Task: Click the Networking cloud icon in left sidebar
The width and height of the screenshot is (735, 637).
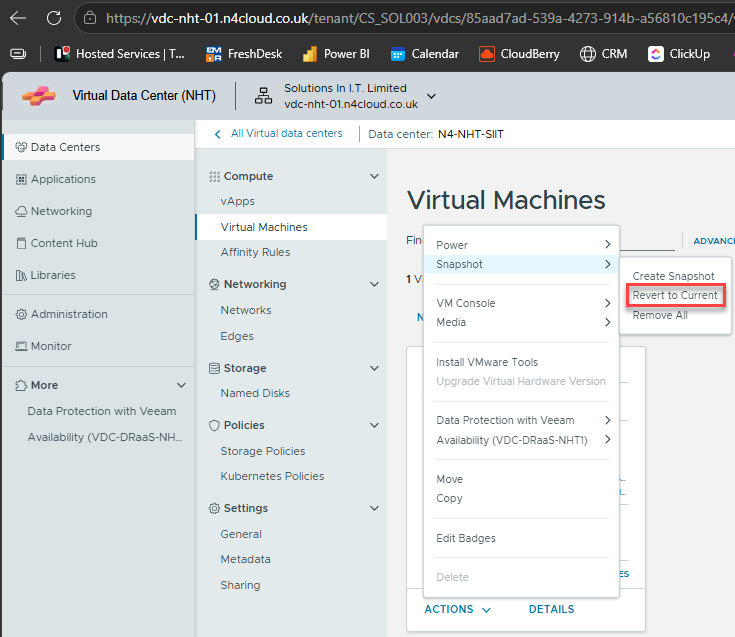Action: [x=21, y=211]
